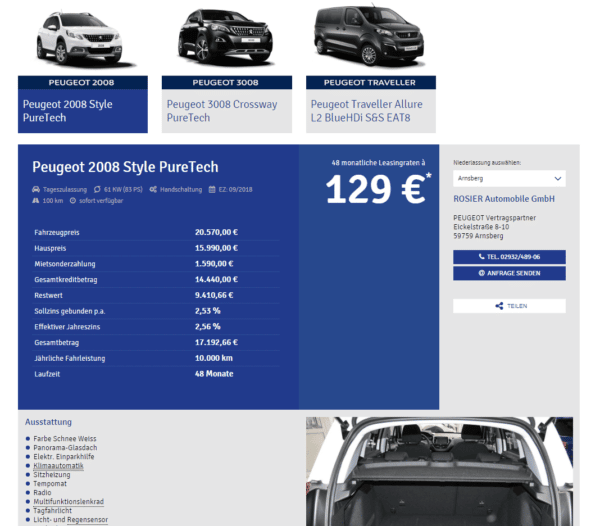Click the Peugeot 2008 Style PureTech main heading
Viewport: 600px width, 526px height.
[125, 167]
